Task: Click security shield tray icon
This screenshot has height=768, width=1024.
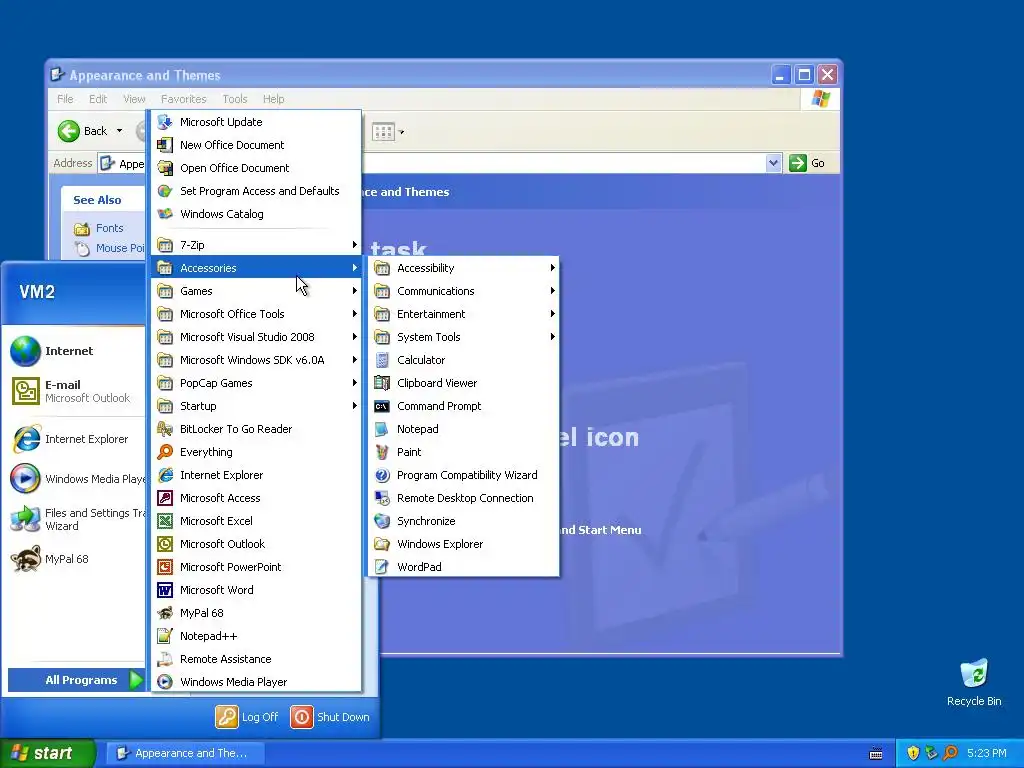Action: 912,753
